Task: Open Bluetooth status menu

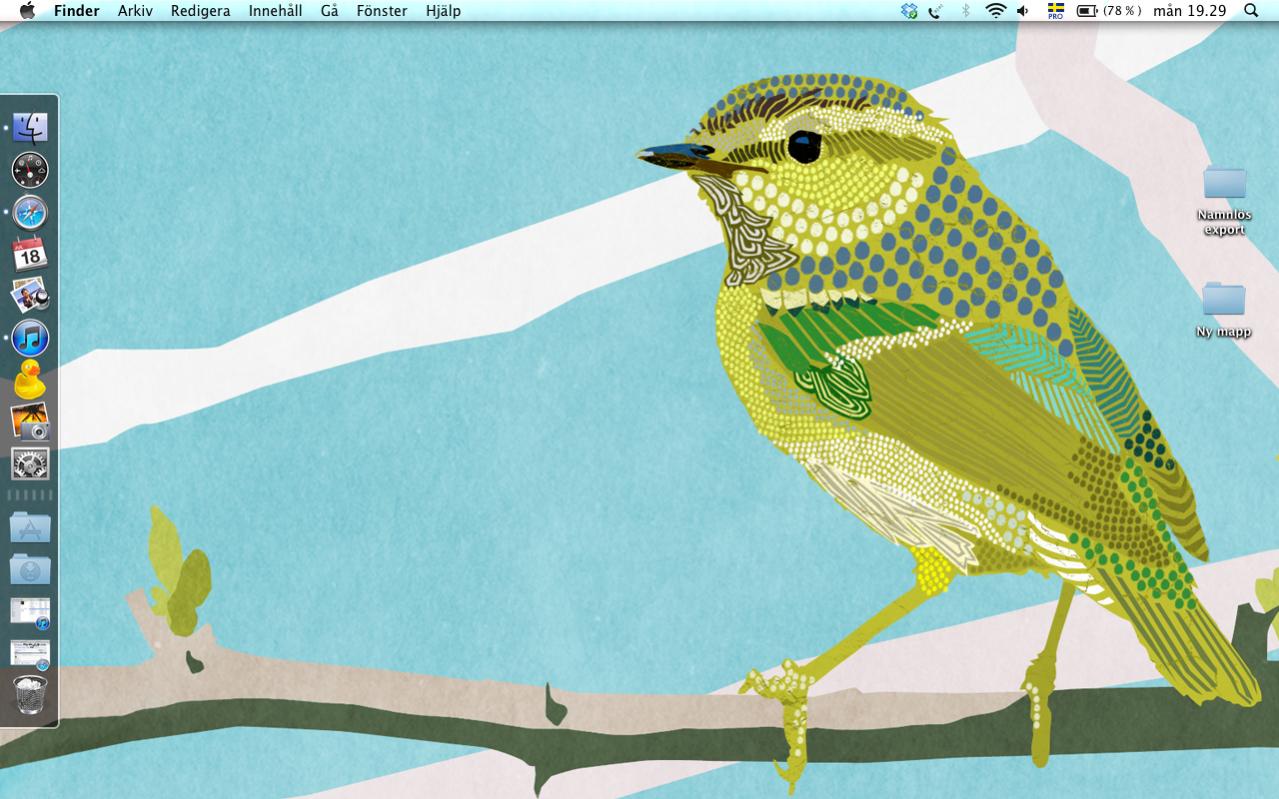Action: [x=965, y=11]
